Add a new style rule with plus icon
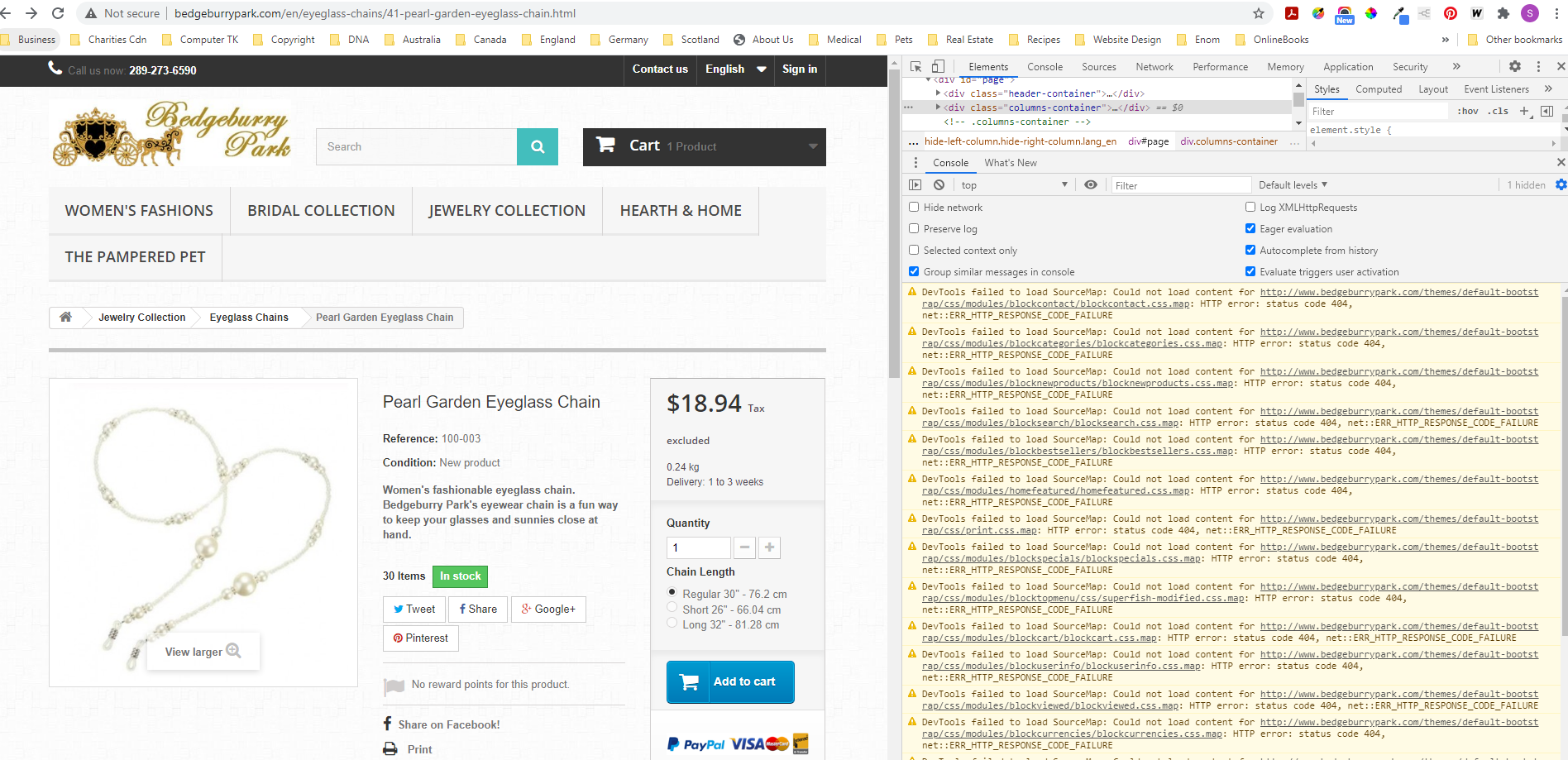This screenshot has width=1568, height=760. point(1525,111)
